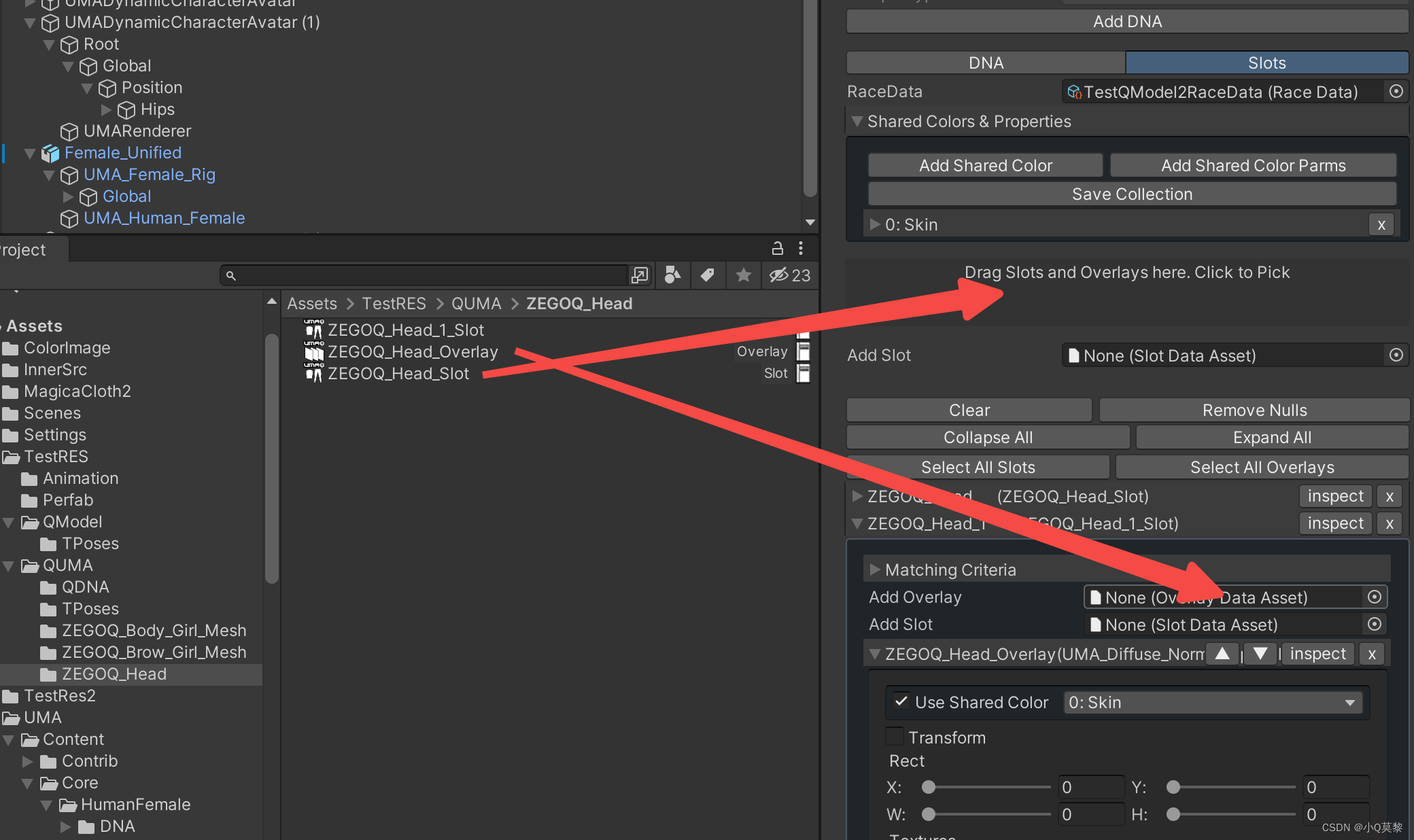1414x840 pixels.
Task: Open the Add Overlay object picker
Action: (1375, 597)
